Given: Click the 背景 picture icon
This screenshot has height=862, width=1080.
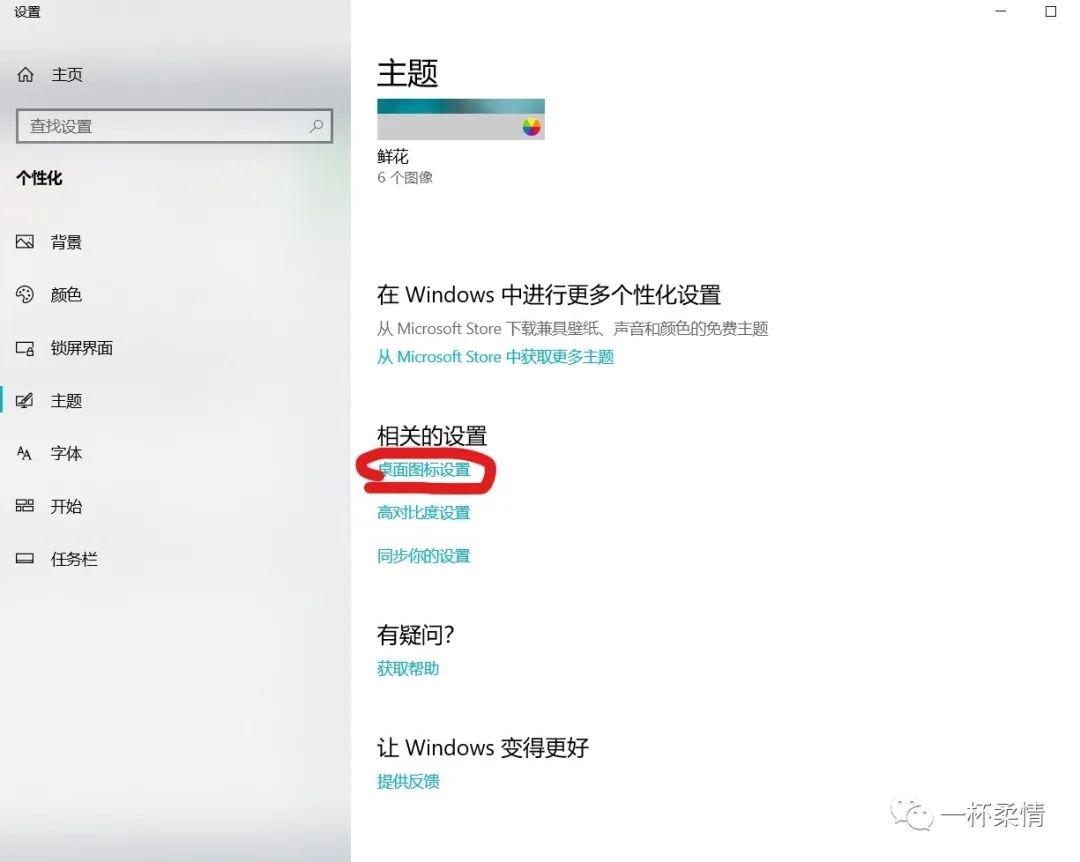Looking at the screenshot, I should click(25, 242).
